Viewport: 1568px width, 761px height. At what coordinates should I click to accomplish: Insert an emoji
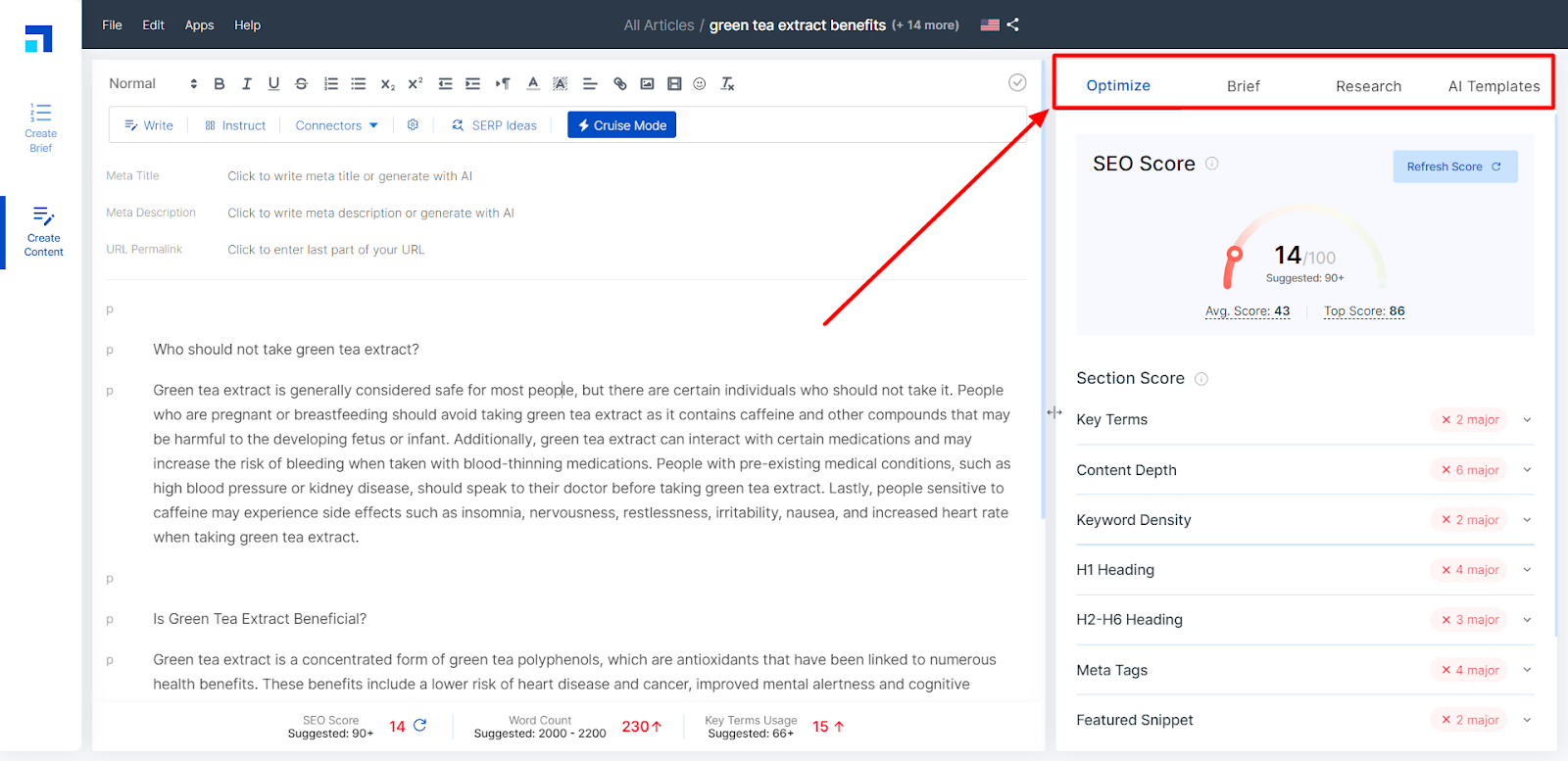click(x=700, y=84)
